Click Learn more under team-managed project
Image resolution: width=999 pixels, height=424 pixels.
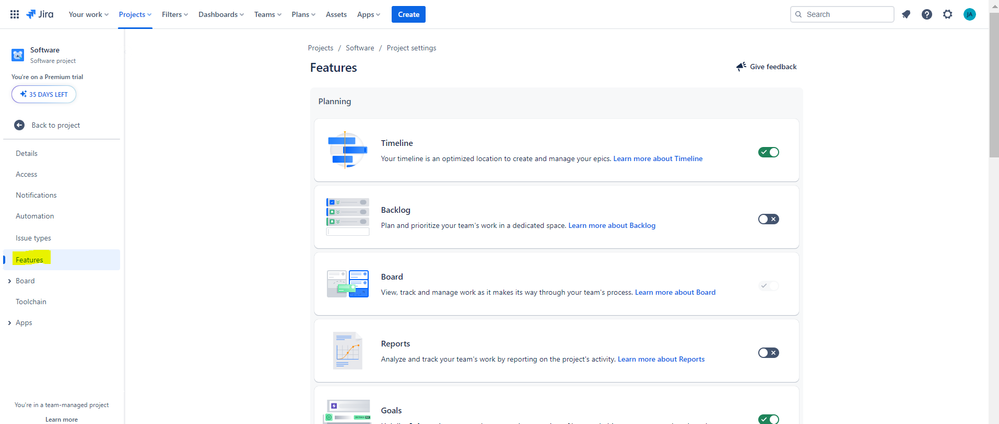[62, 420]
